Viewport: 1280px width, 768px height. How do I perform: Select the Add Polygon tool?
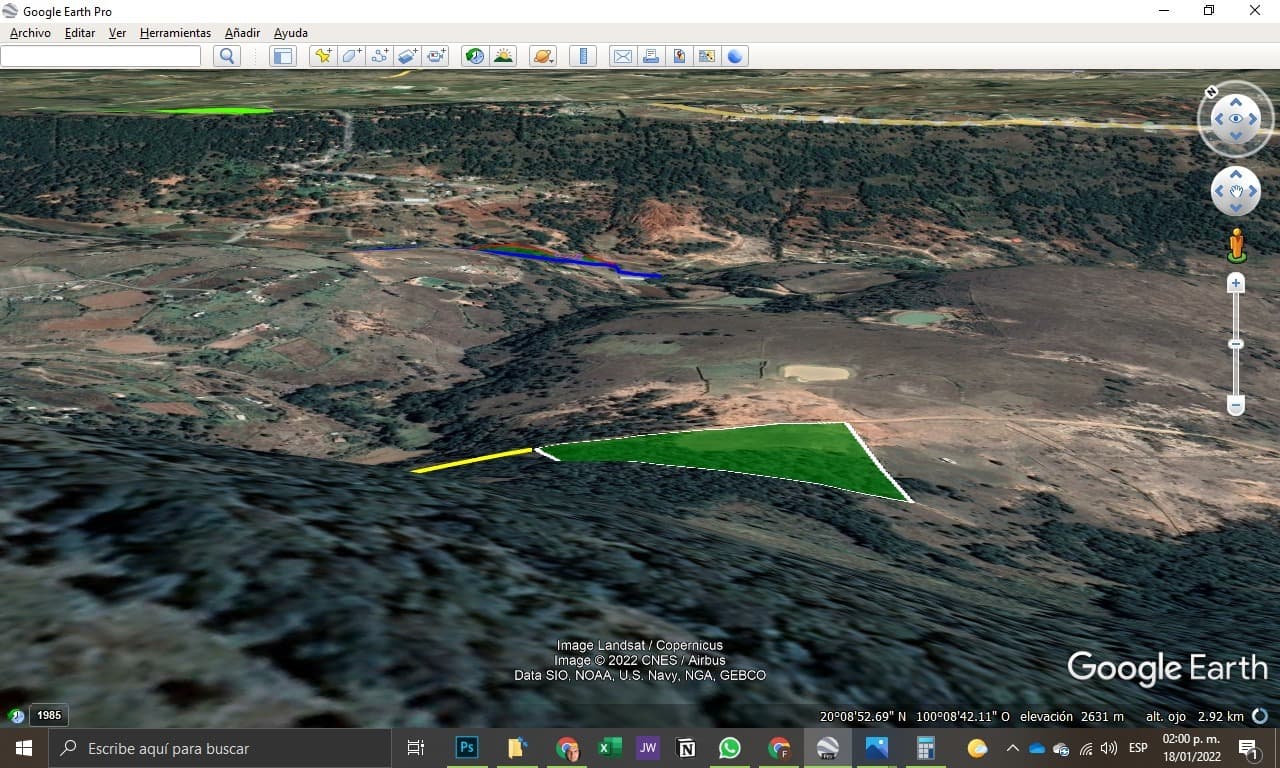click(351, 56)
